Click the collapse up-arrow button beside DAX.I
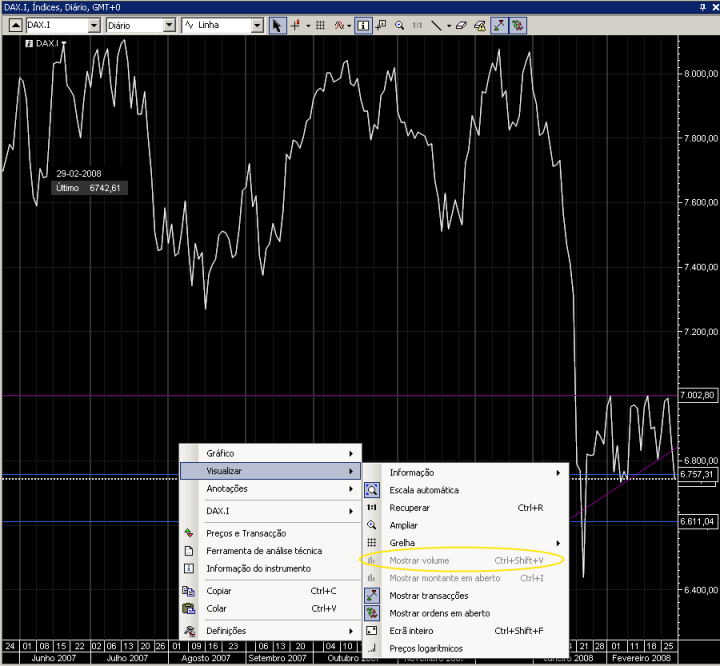 (15, 25)
